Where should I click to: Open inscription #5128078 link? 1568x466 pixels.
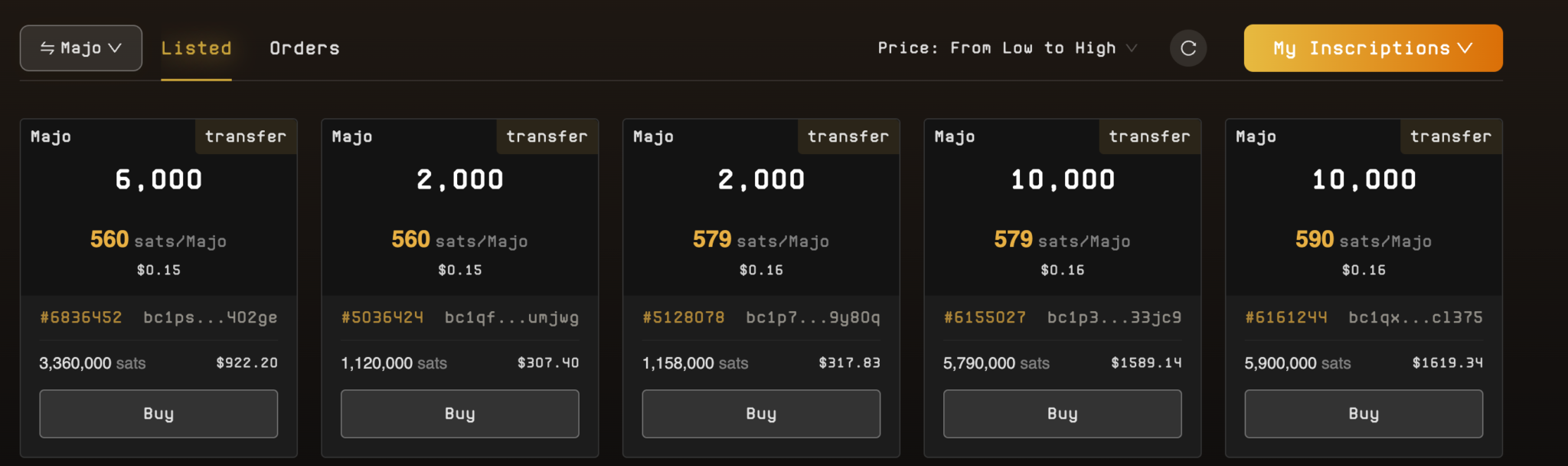tap(684, 317)
